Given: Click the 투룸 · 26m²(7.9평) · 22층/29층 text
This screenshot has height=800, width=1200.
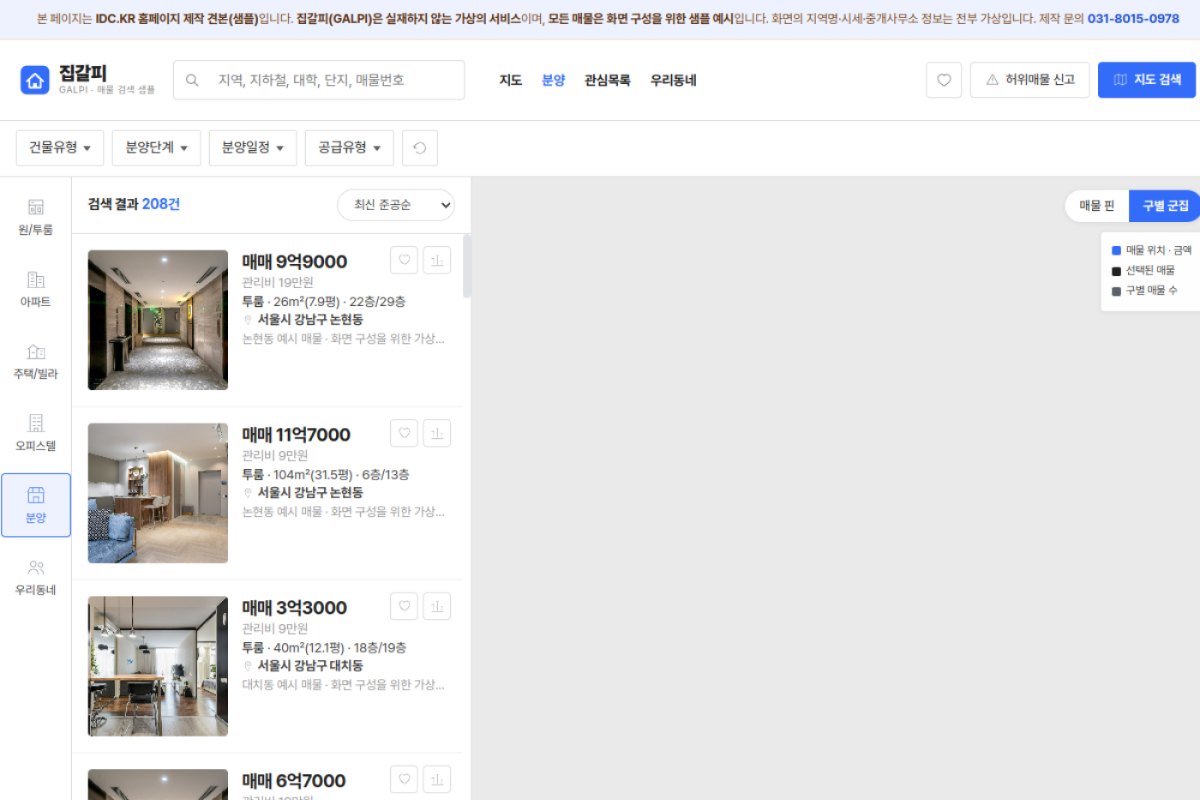Looking at the screenshot, I should (324, 302).
